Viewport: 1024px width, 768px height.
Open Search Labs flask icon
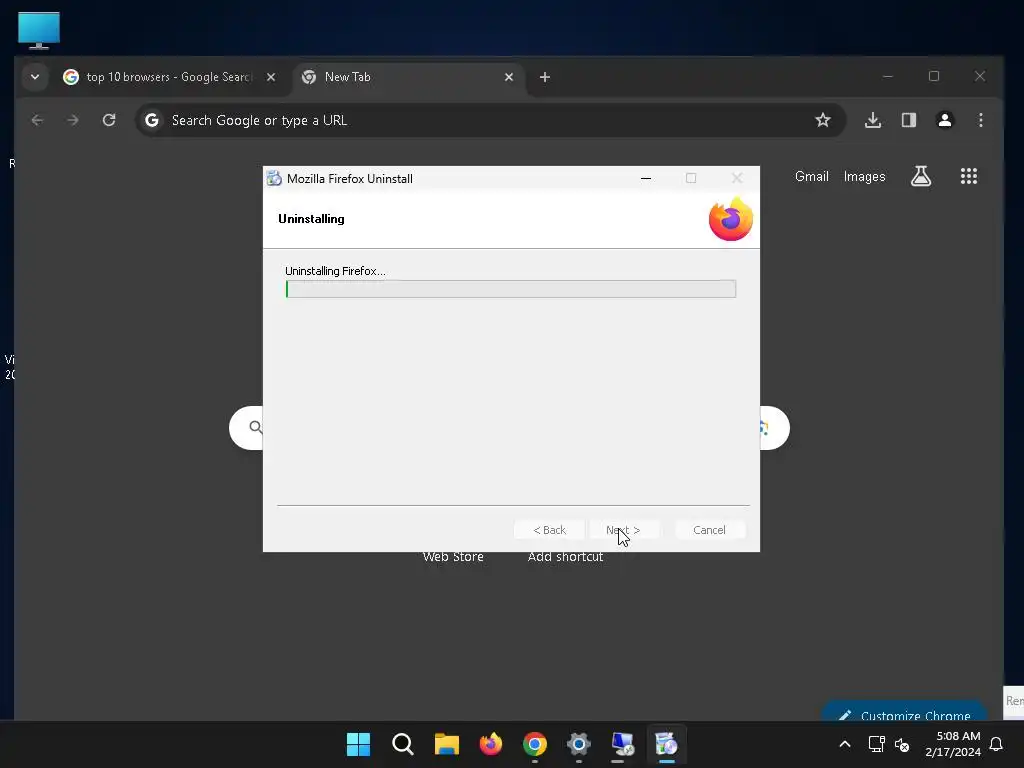click(x=921, y=176)
